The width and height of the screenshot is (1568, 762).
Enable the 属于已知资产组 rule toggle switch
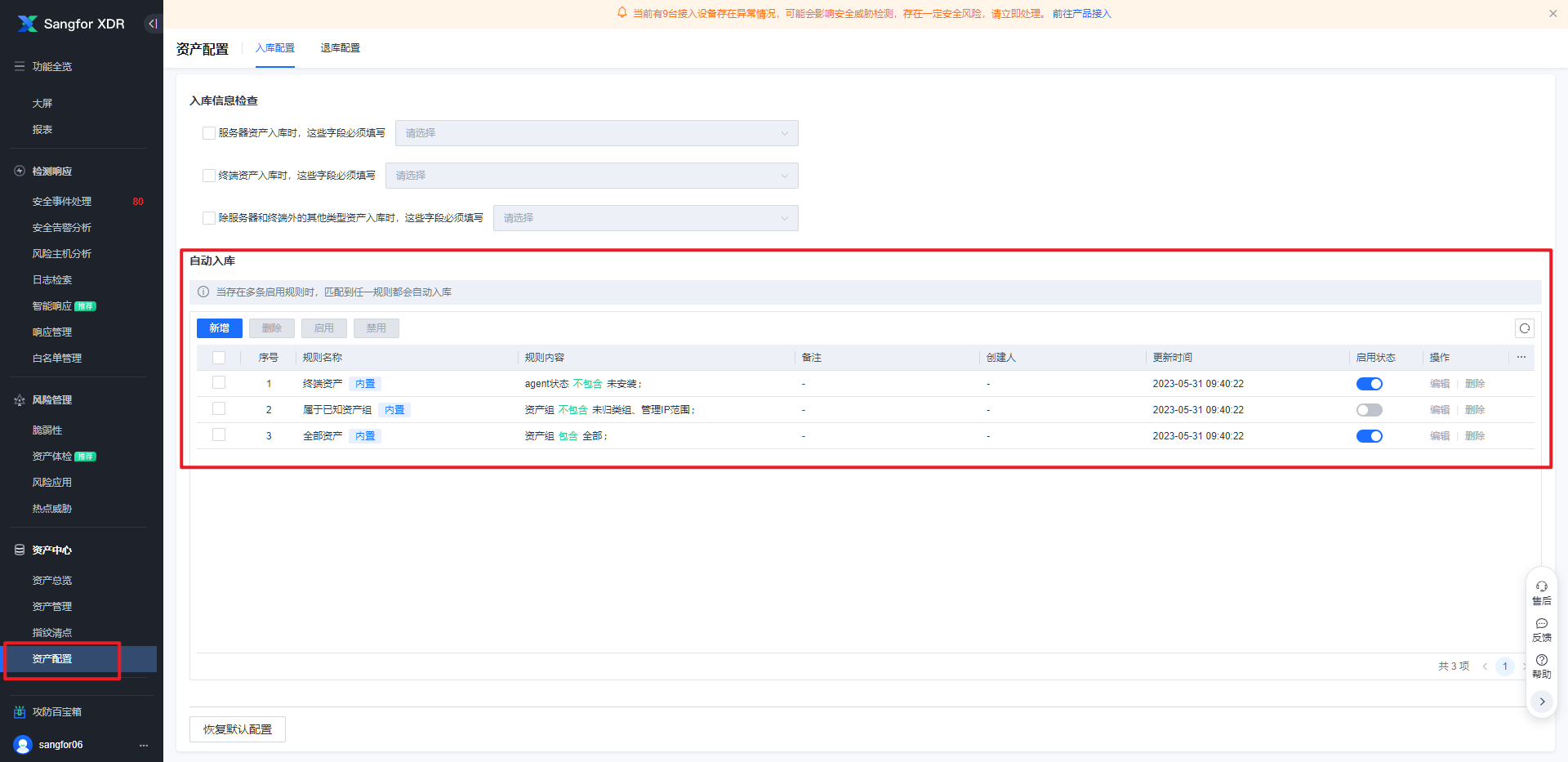coord(1369,410)
